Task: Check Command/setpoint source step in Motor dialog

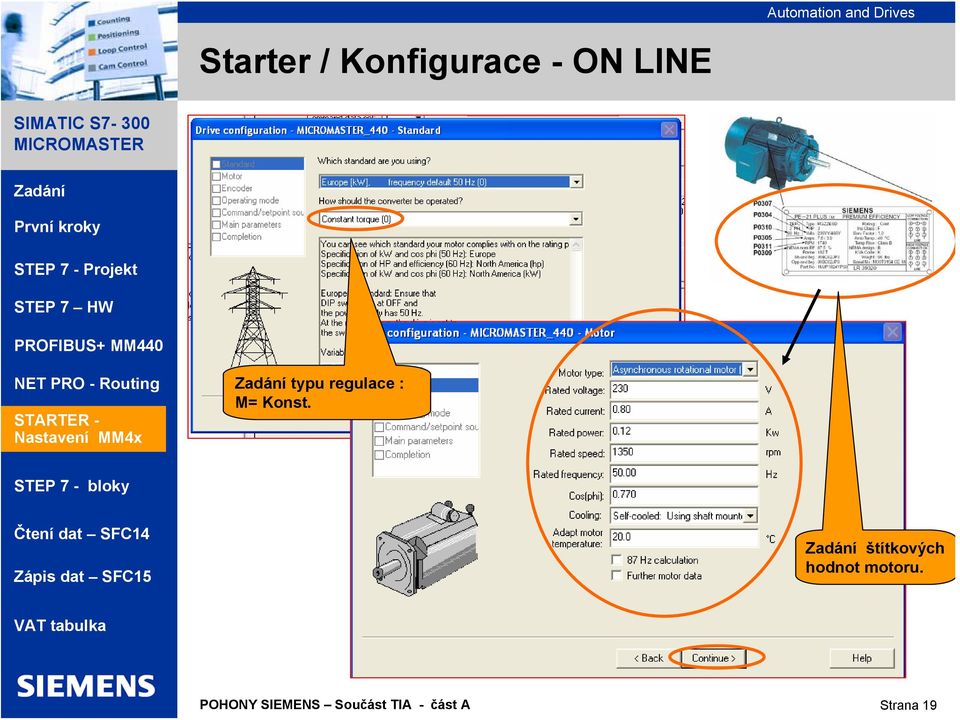Action: 379,427
